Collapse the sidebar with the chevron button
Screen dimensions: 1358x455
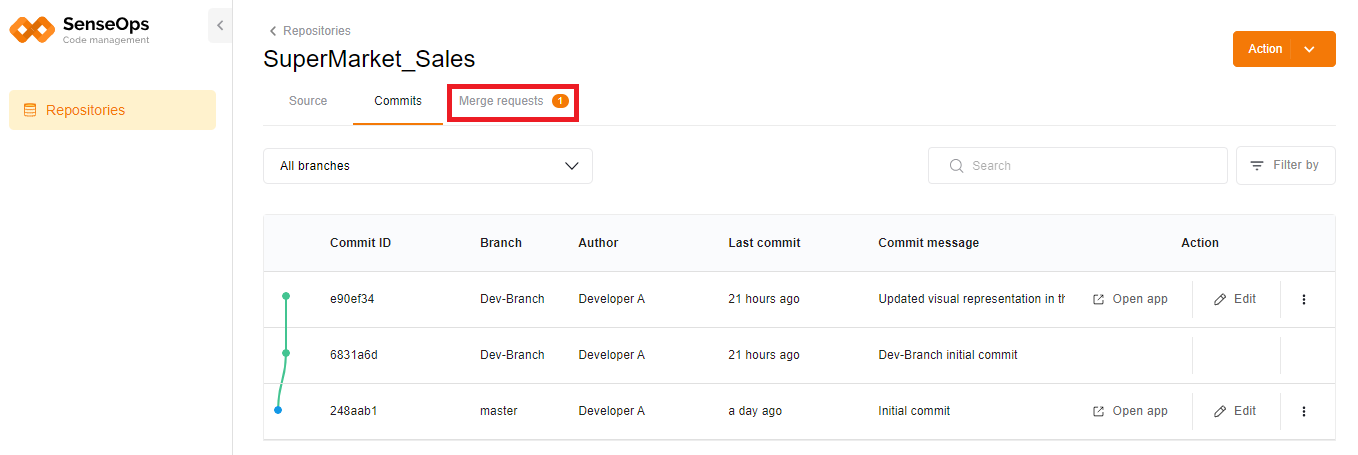click(x=220, y=26)
